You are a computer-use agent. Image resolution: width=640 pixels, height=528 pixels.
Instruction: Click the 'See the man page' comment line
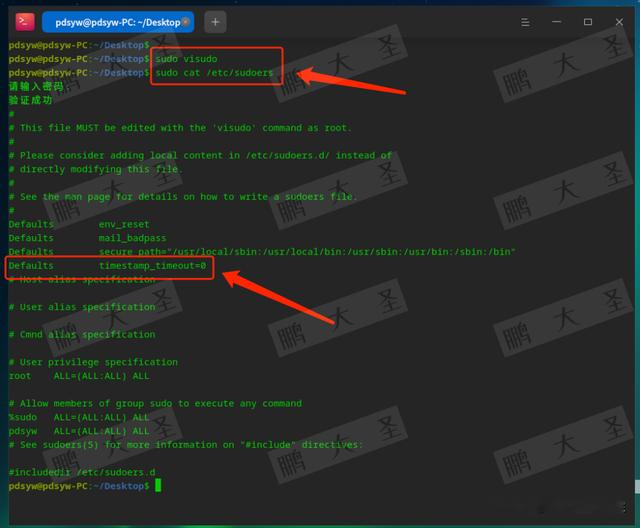pyautogui.click(x=182, y=197)
